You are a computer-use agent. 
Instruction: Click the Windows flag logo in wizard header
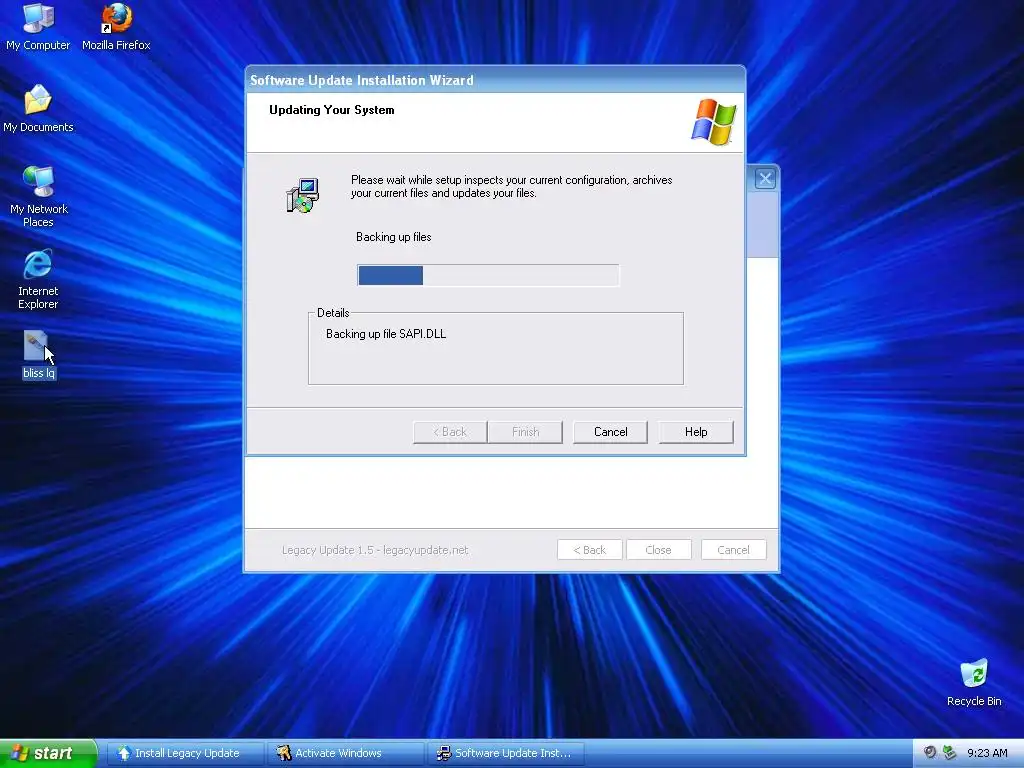(x=714, y=122)
